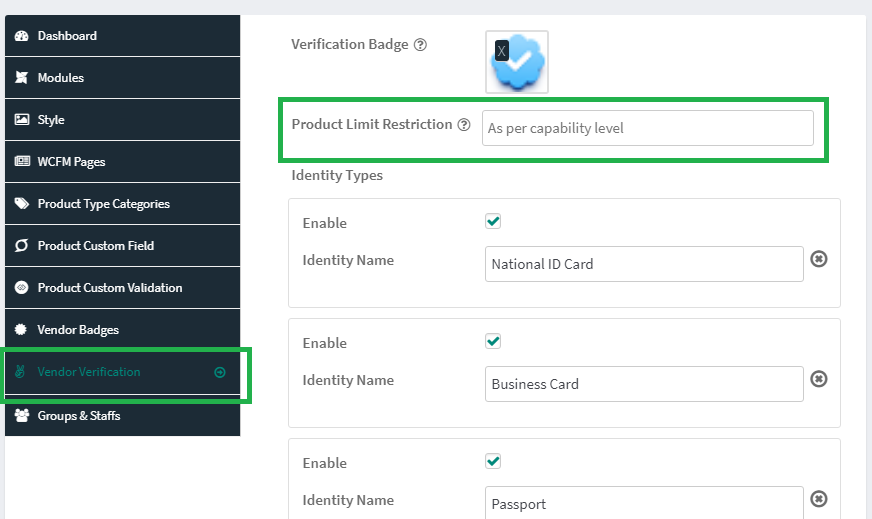This screenshot has width=872, height=519.
Task: Open Product Custom Field settings
Action: [122, 246]
